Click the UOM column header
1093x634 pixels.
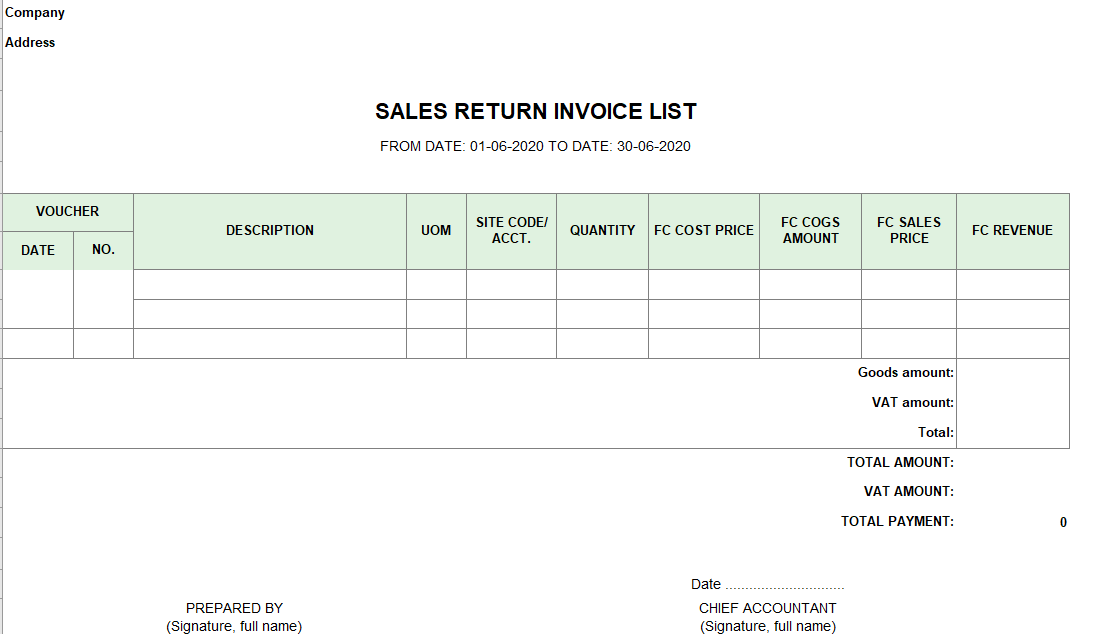[x=436, y=231]
